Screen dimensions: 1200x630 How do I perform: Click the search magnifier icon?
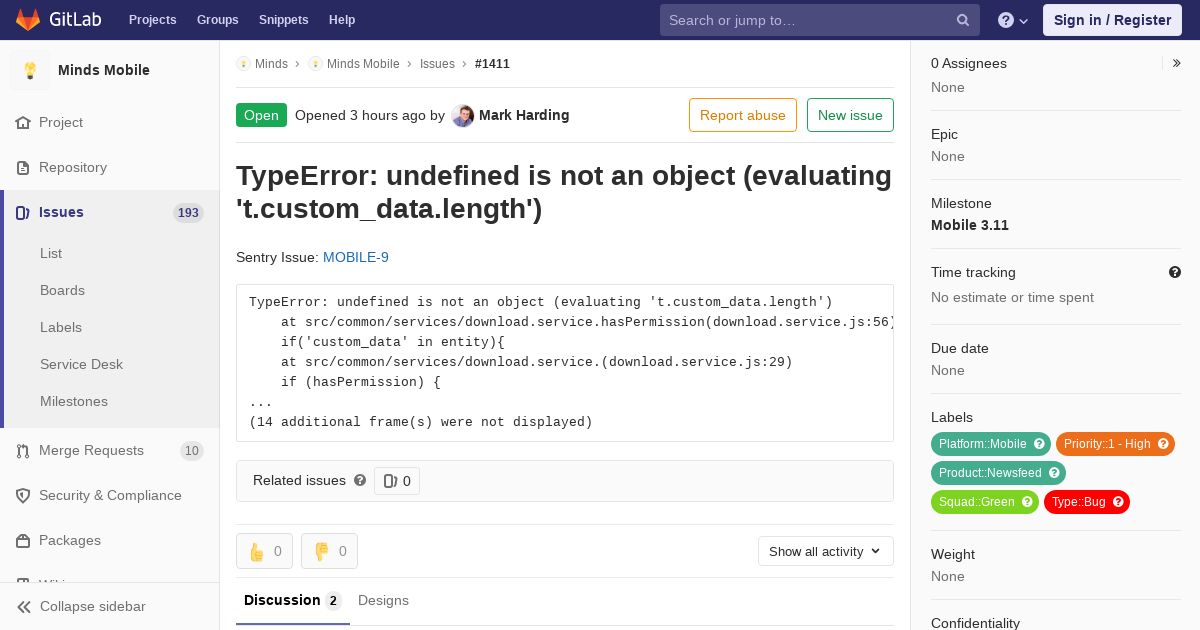tap(963, 20)
